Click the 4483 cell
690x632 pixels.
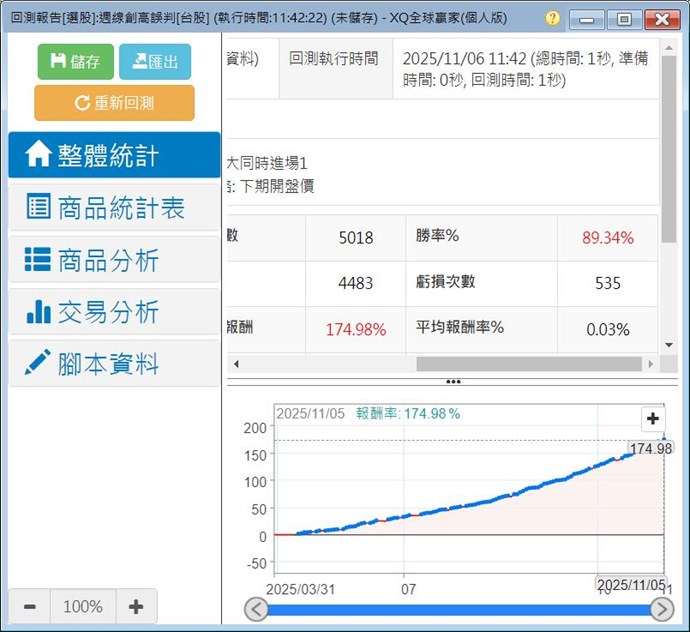click(x=356, y=283)
